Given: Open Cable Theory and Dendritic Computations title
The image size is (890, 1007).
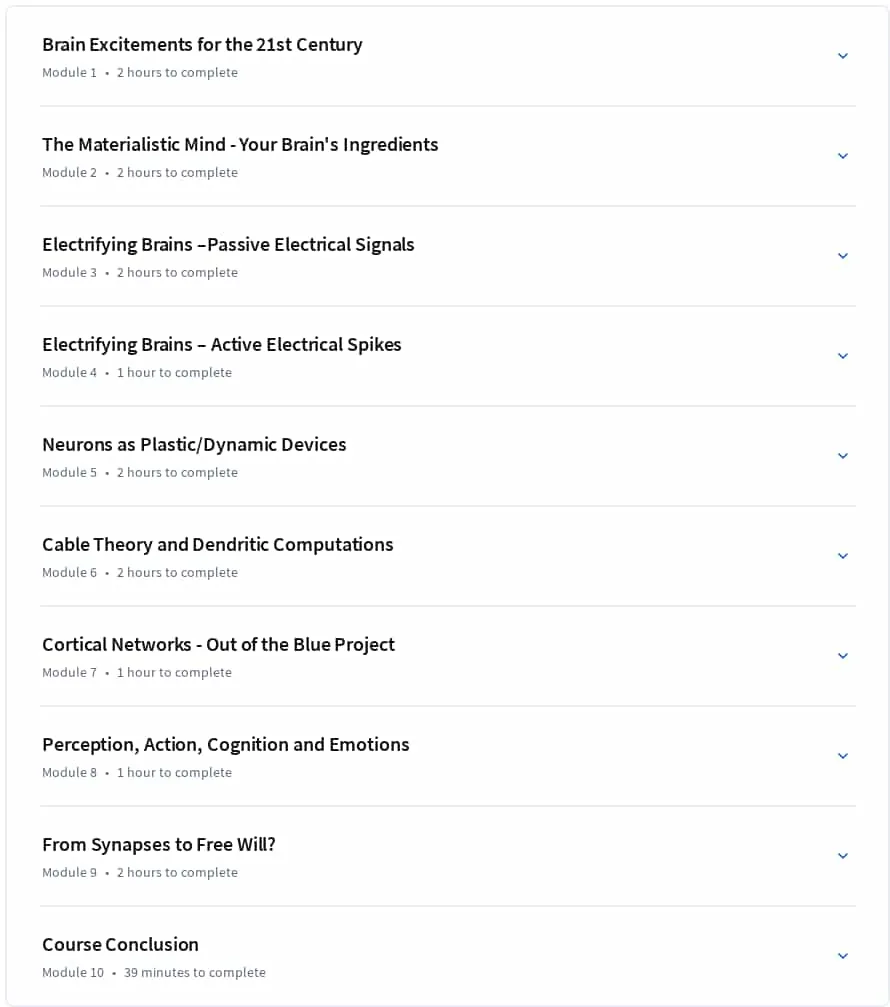Looking at the screenshot, I should 218,545.
